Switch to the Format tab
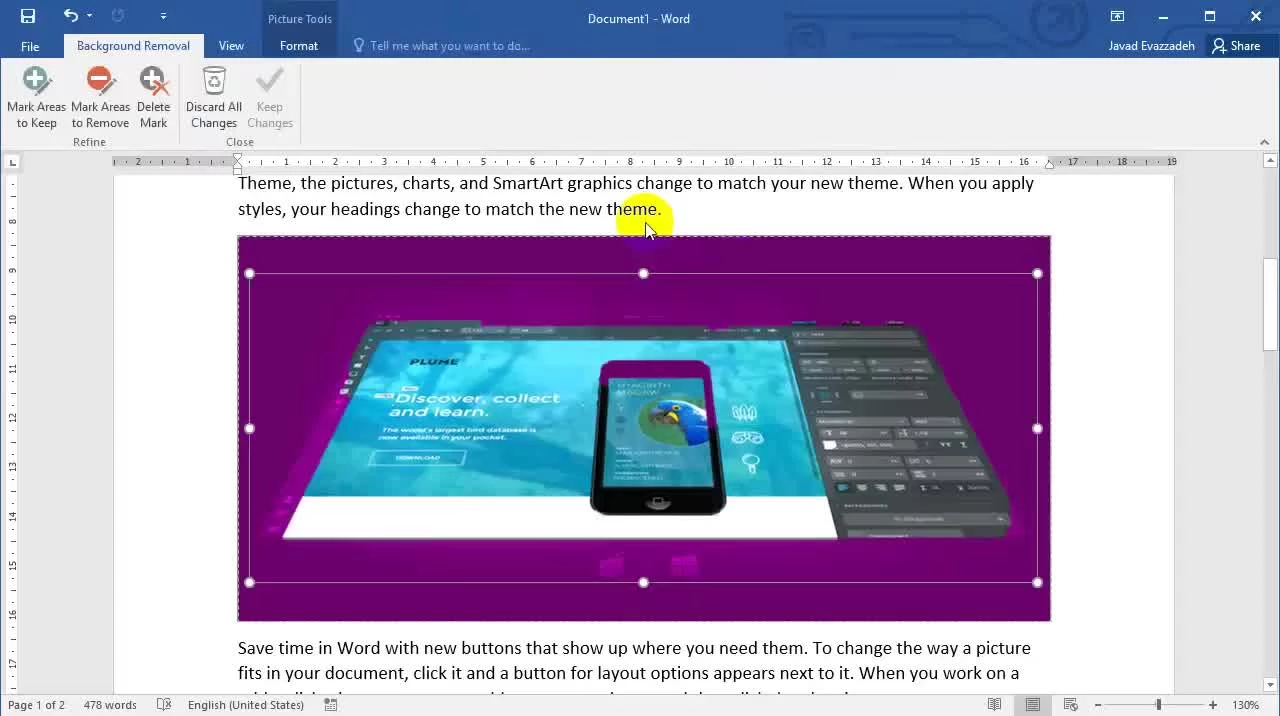This screenshot has height=716, width=1280. [x=298, y=46]
